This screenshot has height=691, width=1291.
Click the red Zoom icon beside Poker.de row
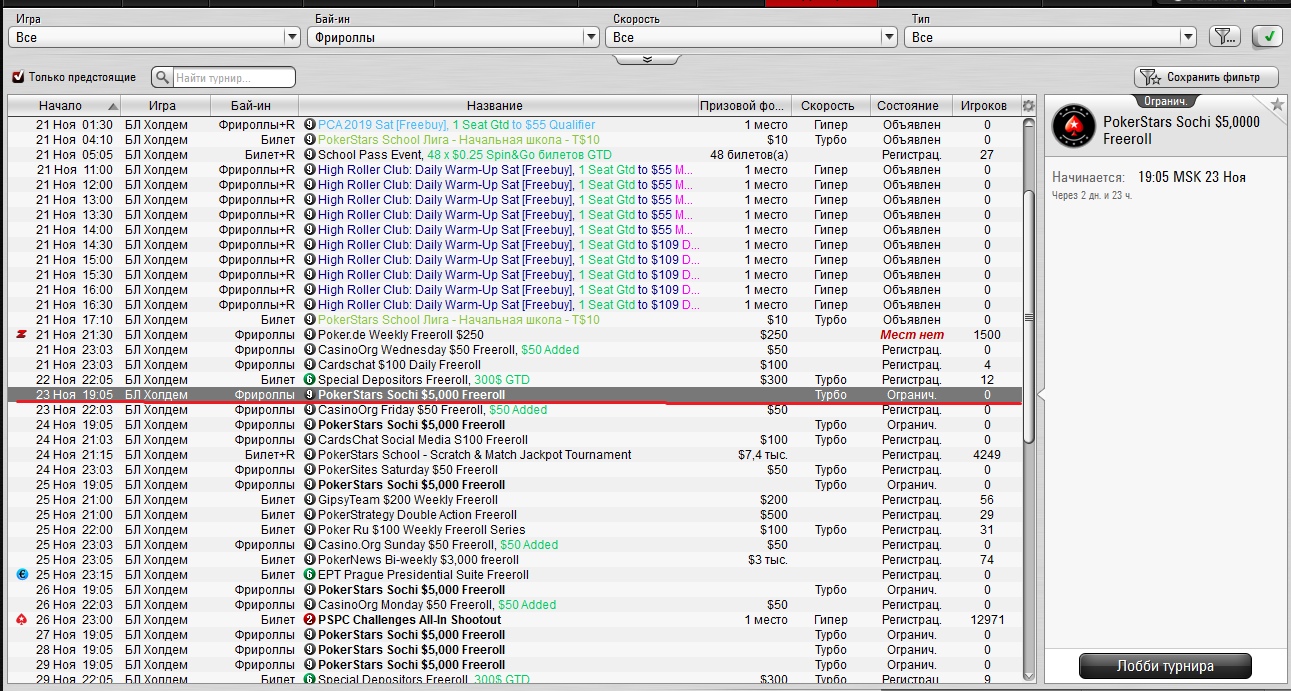[x=21, y=335]
